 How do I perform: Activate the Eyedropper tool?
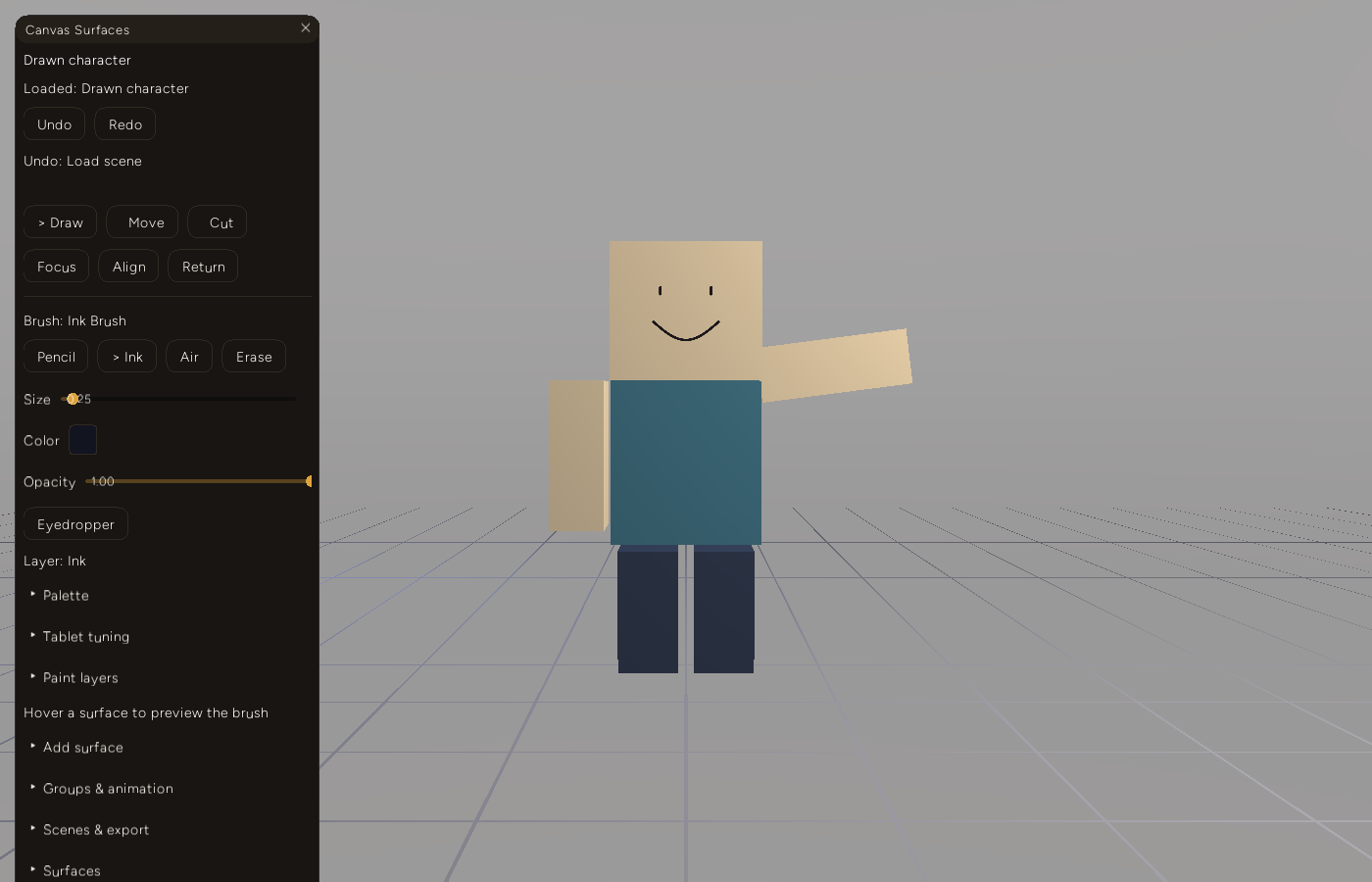(75, 524)
